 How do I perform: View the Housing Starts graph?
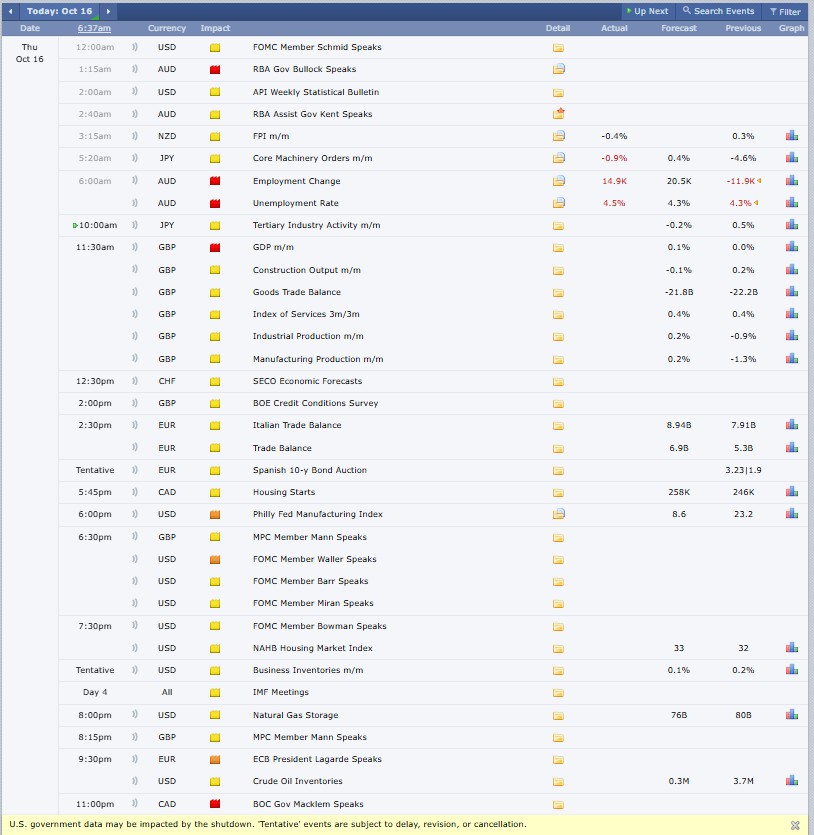point(791,492)
